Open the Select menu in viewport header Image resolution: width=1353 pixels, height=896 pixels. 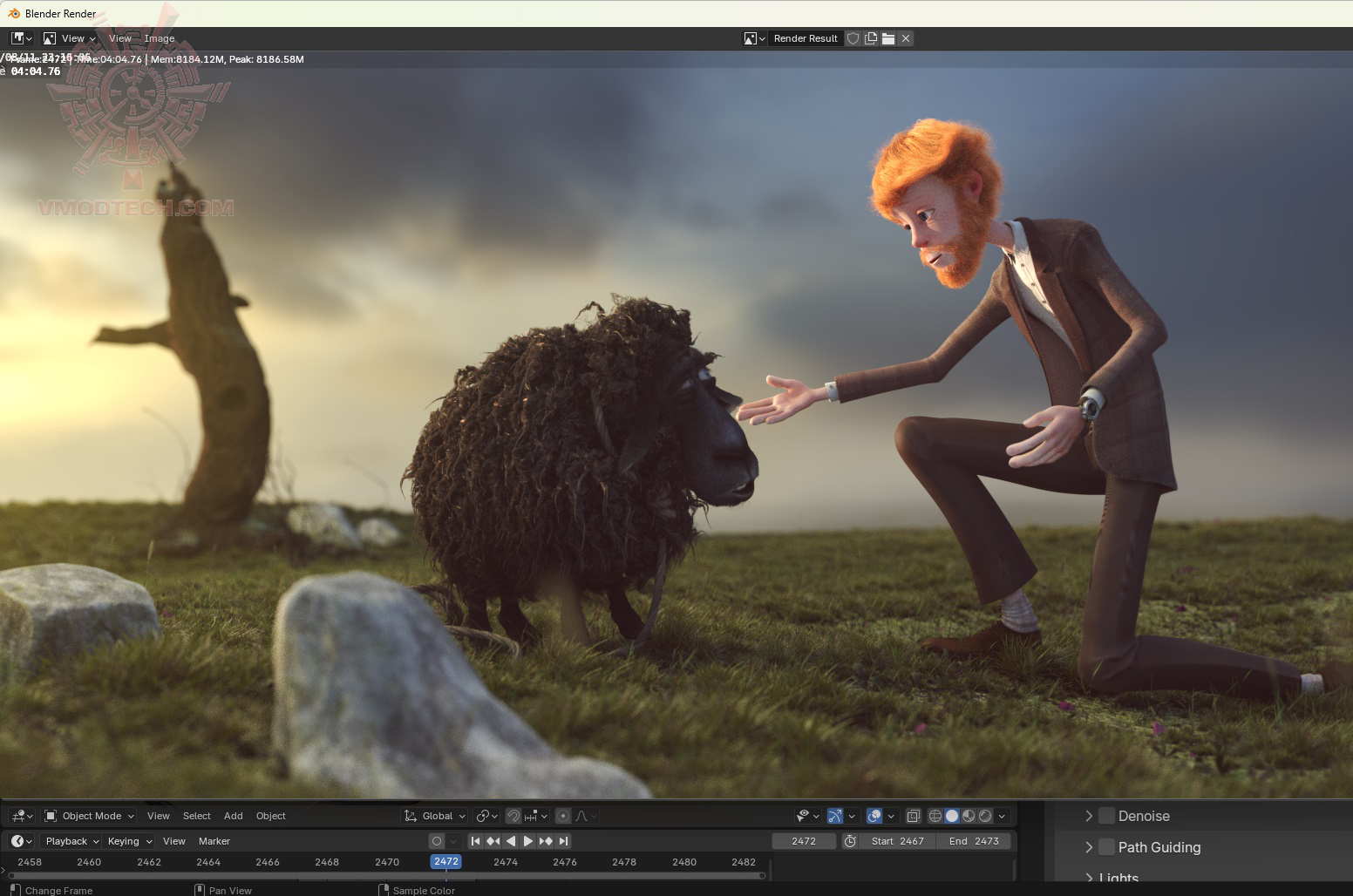pos(197,816)
